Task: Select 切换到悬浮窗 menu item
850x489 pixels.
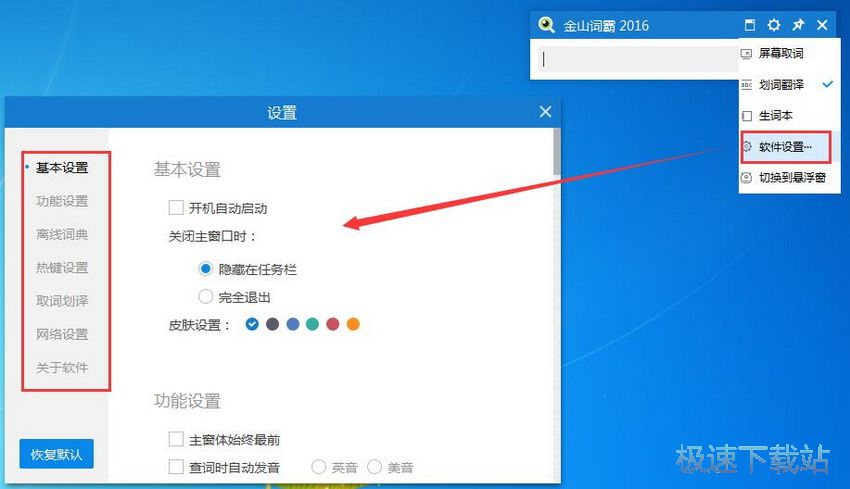Action: [789, 178]
